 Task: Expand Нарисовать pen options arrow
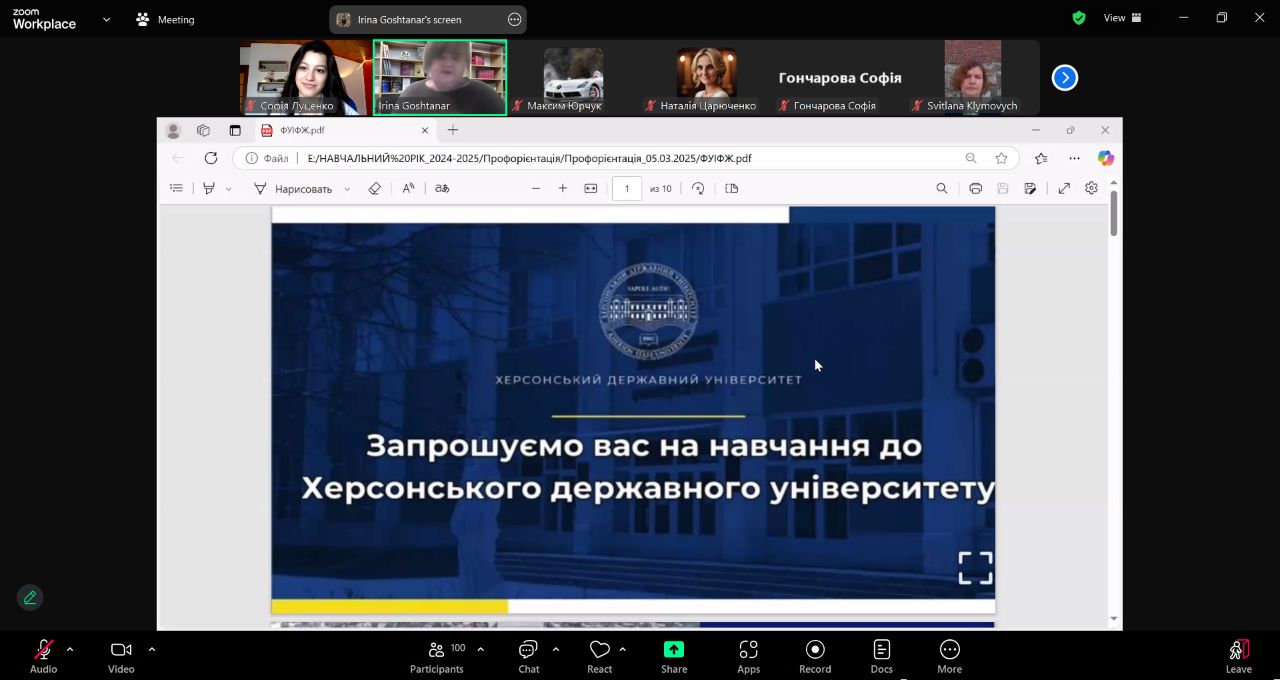347,188
